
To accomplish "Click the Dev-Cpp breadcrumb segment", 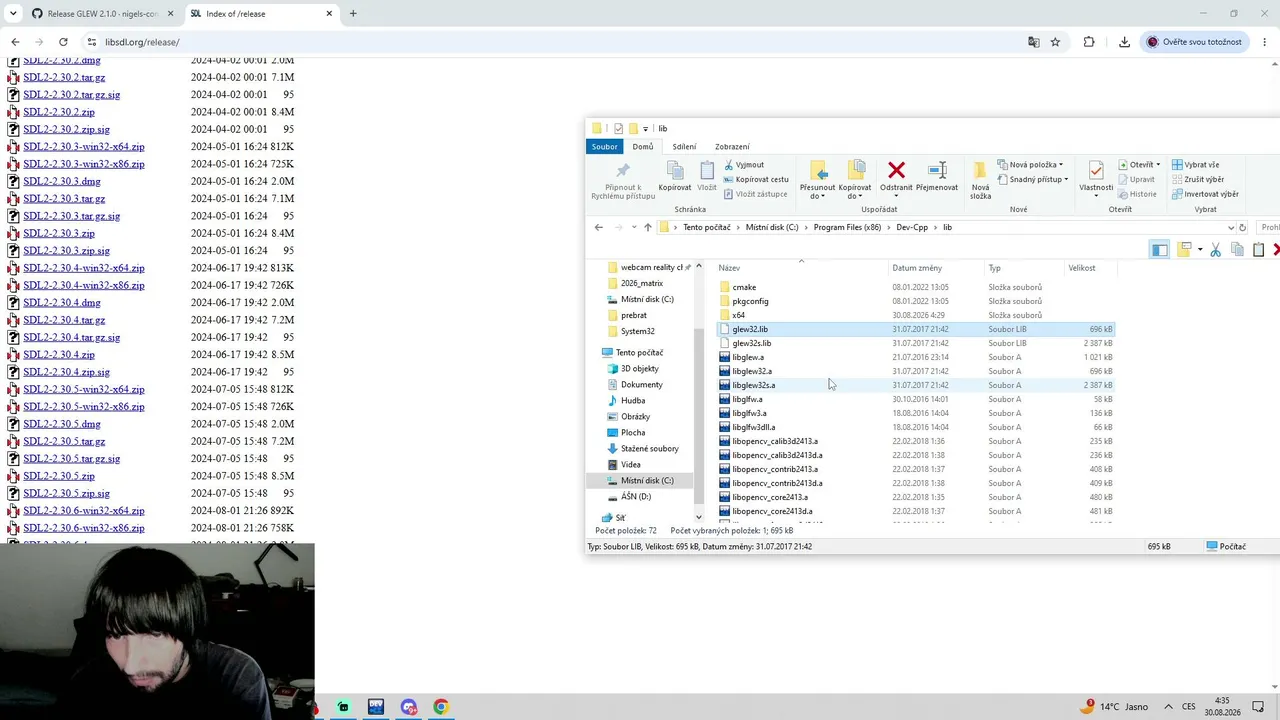I will (x=910, y=227).
